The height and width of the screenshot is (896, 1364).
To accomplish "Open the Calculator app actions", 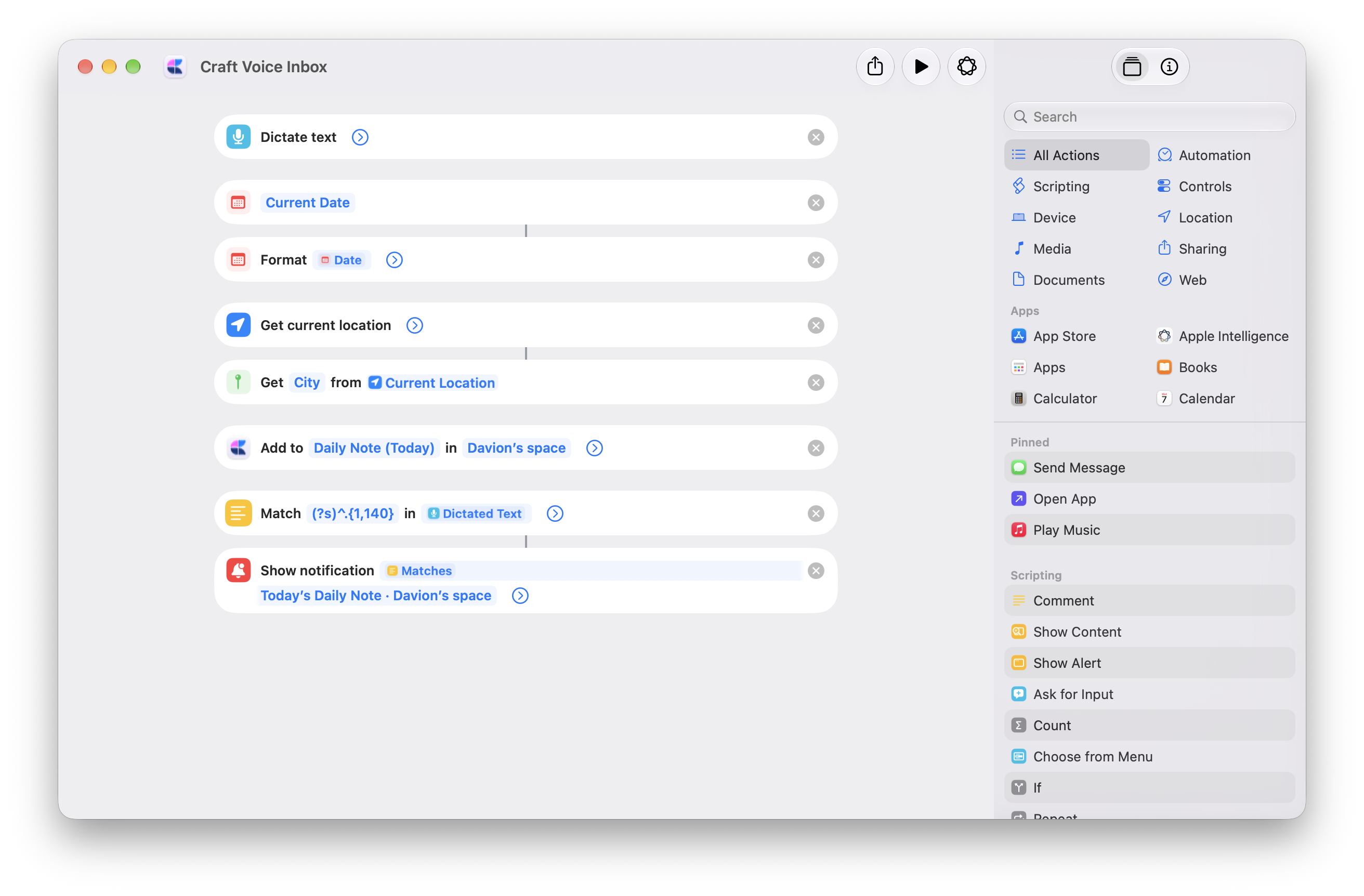I will click(x=1077, y=398).
